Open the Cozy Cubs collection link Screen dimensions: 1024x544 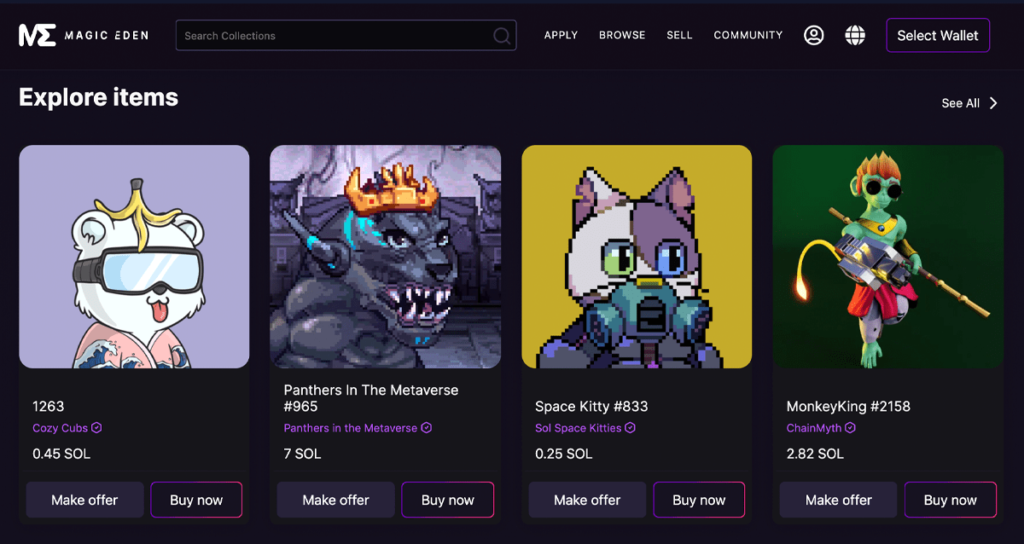coord(60,428)
